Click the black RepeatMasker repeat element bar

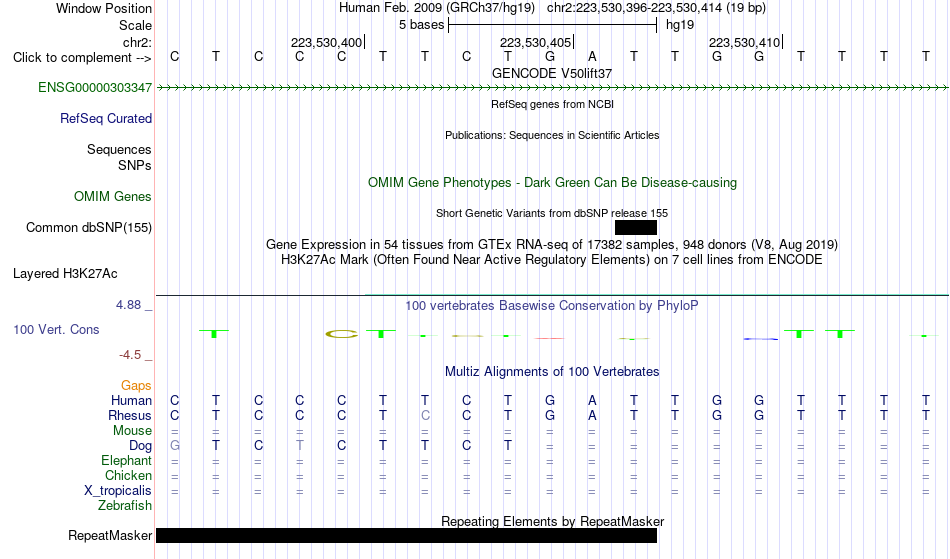(406, 535)
